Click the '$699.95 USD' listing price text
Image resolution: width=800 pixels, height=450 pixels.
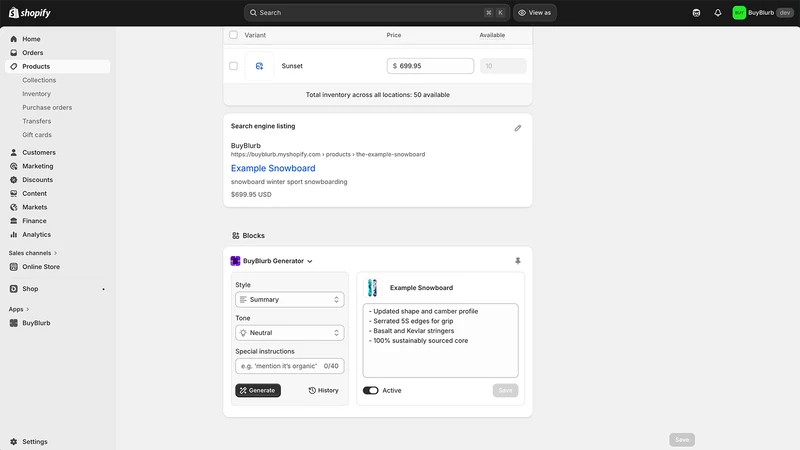point(251,194)
